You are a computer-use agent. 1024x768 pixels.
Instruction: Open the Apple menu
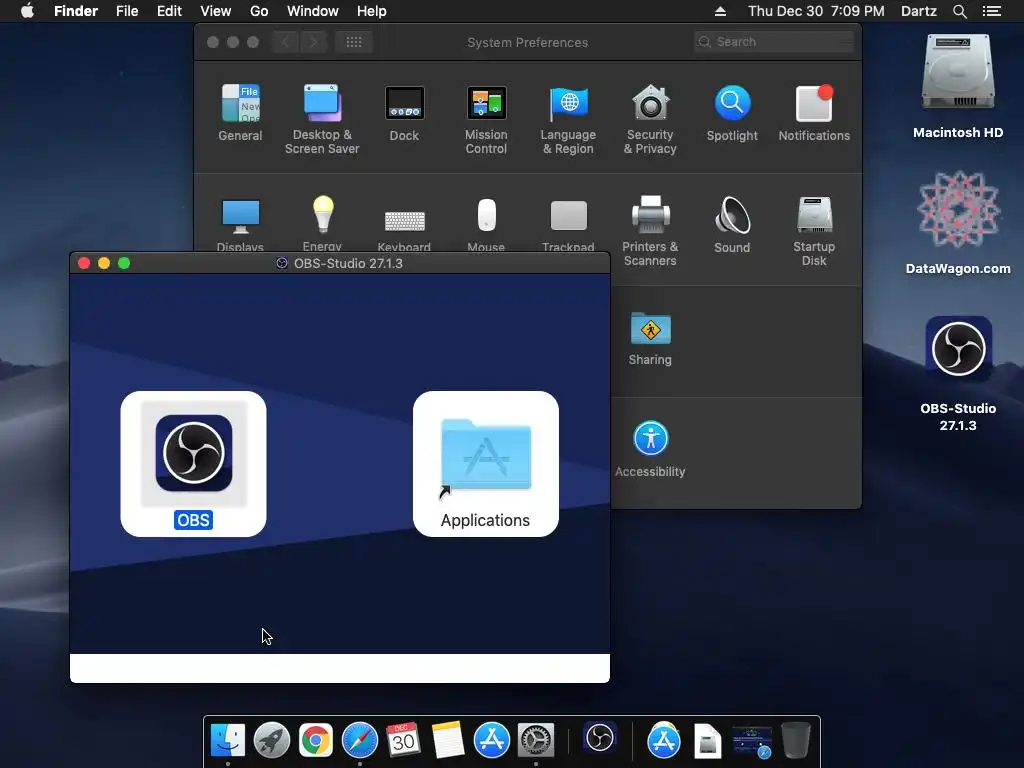coord(27,11)
